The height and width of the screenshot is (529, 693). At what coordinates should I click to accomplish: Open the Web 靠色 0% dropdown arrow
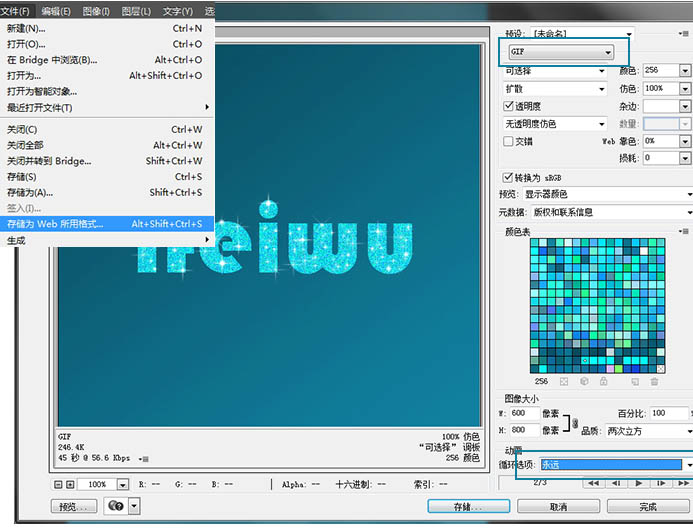(x=685, y=141)
